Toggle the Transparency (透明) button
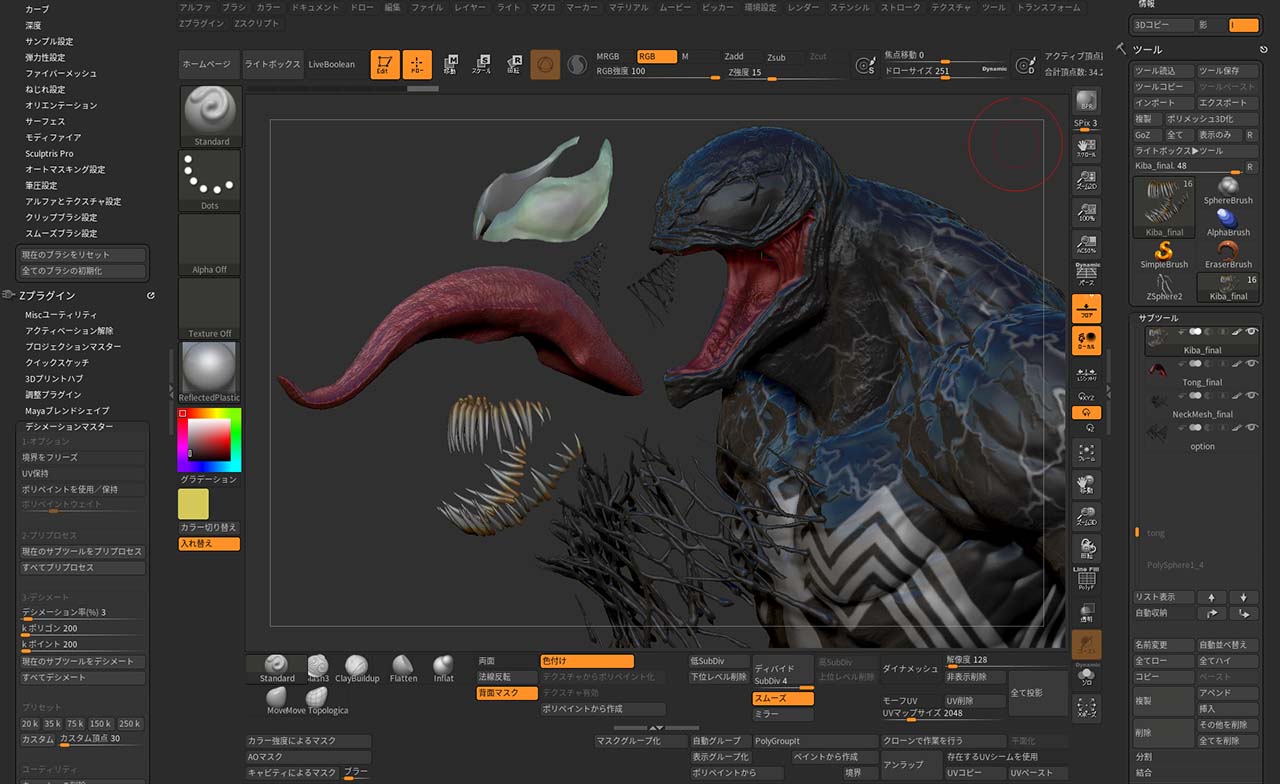The width and height of the screenshot is (1280, 784). point(1086,613)
